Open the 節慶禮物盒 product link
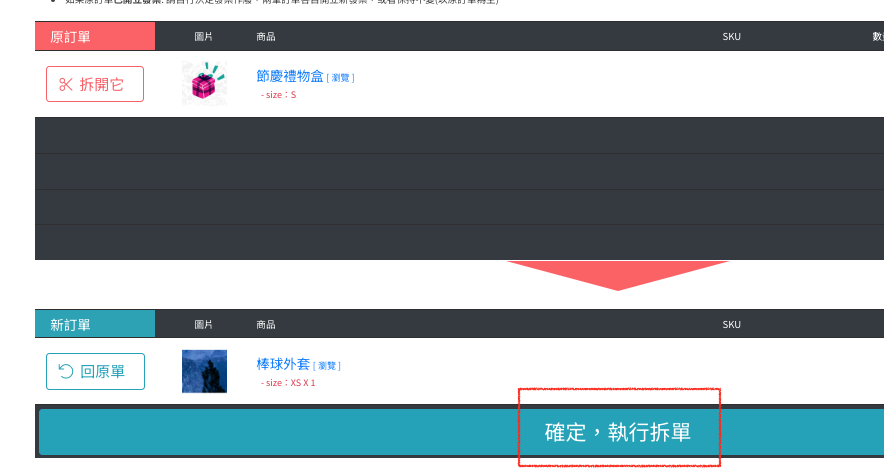Image resolution: width=884 pixels, height=470 pixels. click(290, 76)
